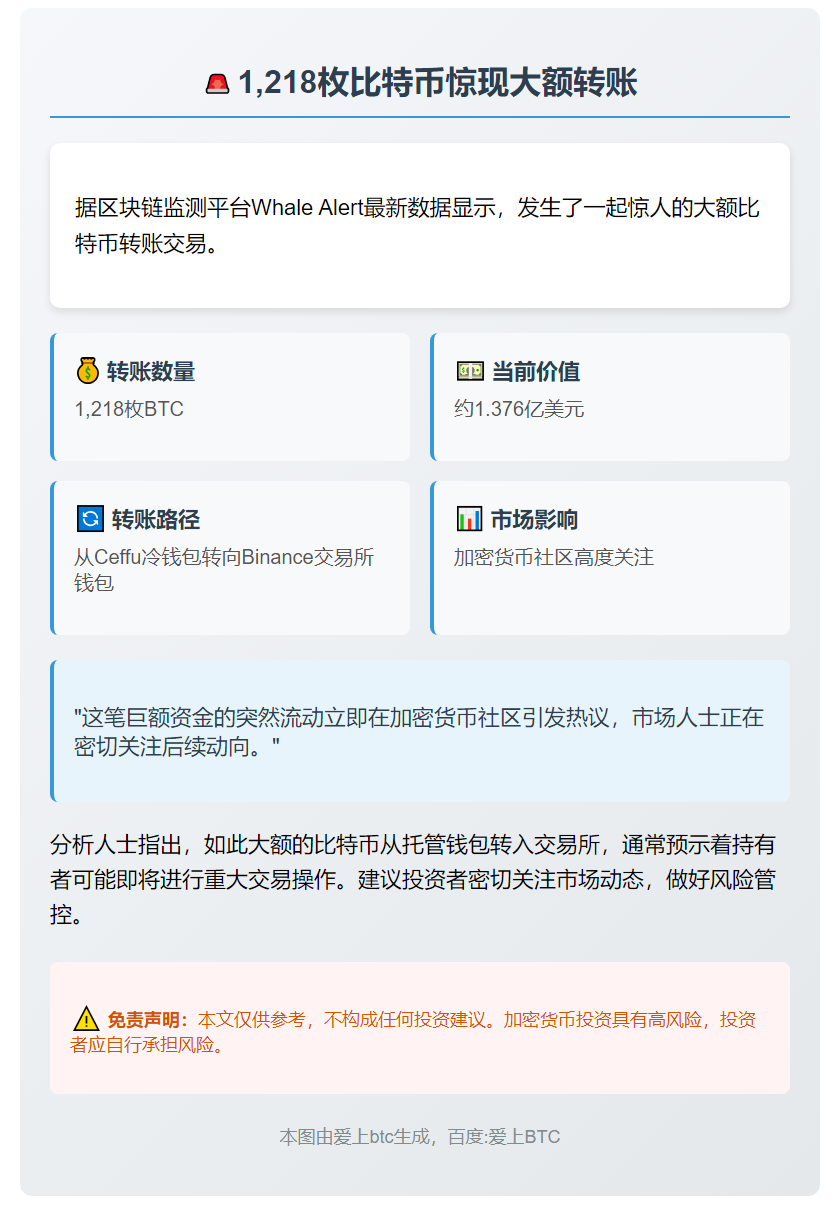Select the 转账数量 card heading
The height and width of the screenshot is (1228, 840).
pos(151,372)
